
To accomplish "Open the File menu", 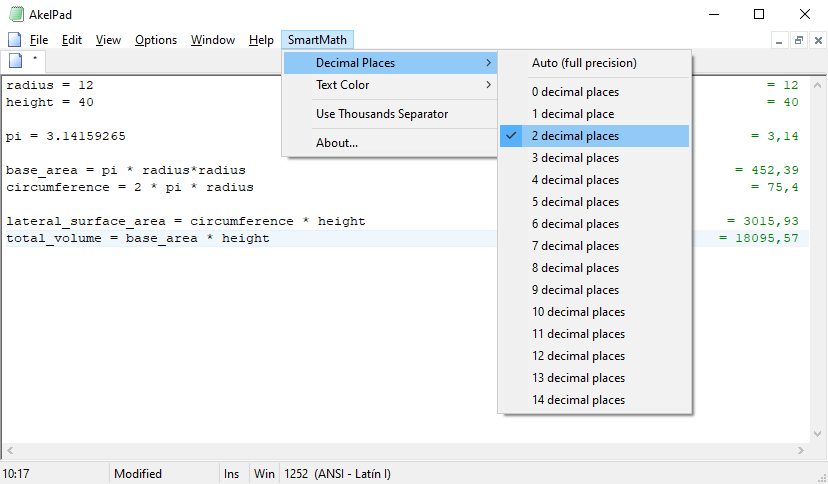I will [39, 40].
